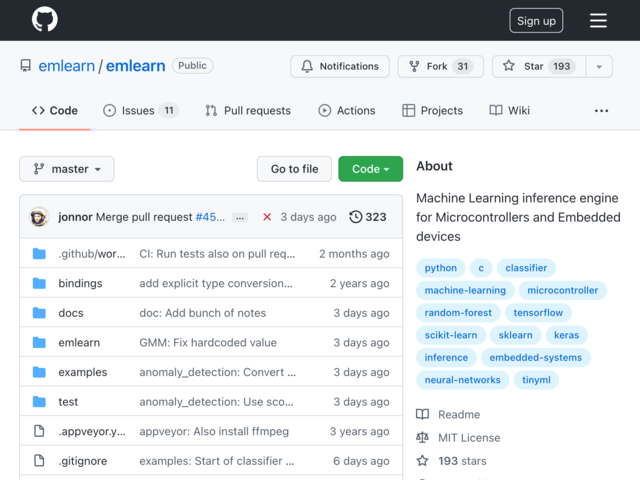Click jonnor's avatar image
The image size is (640, 480).
(39, 217)
